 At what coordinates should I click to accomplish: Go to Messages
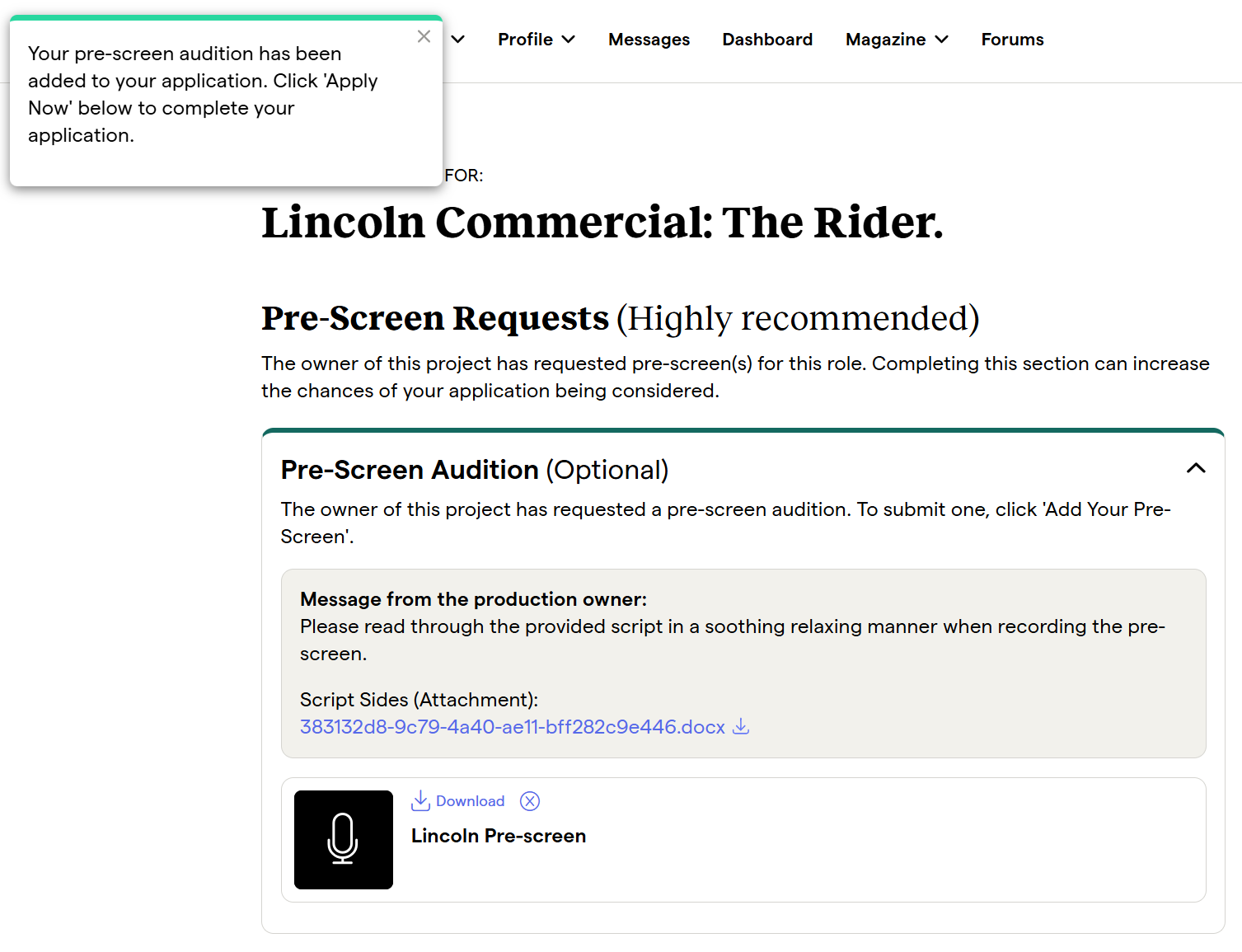649,40
